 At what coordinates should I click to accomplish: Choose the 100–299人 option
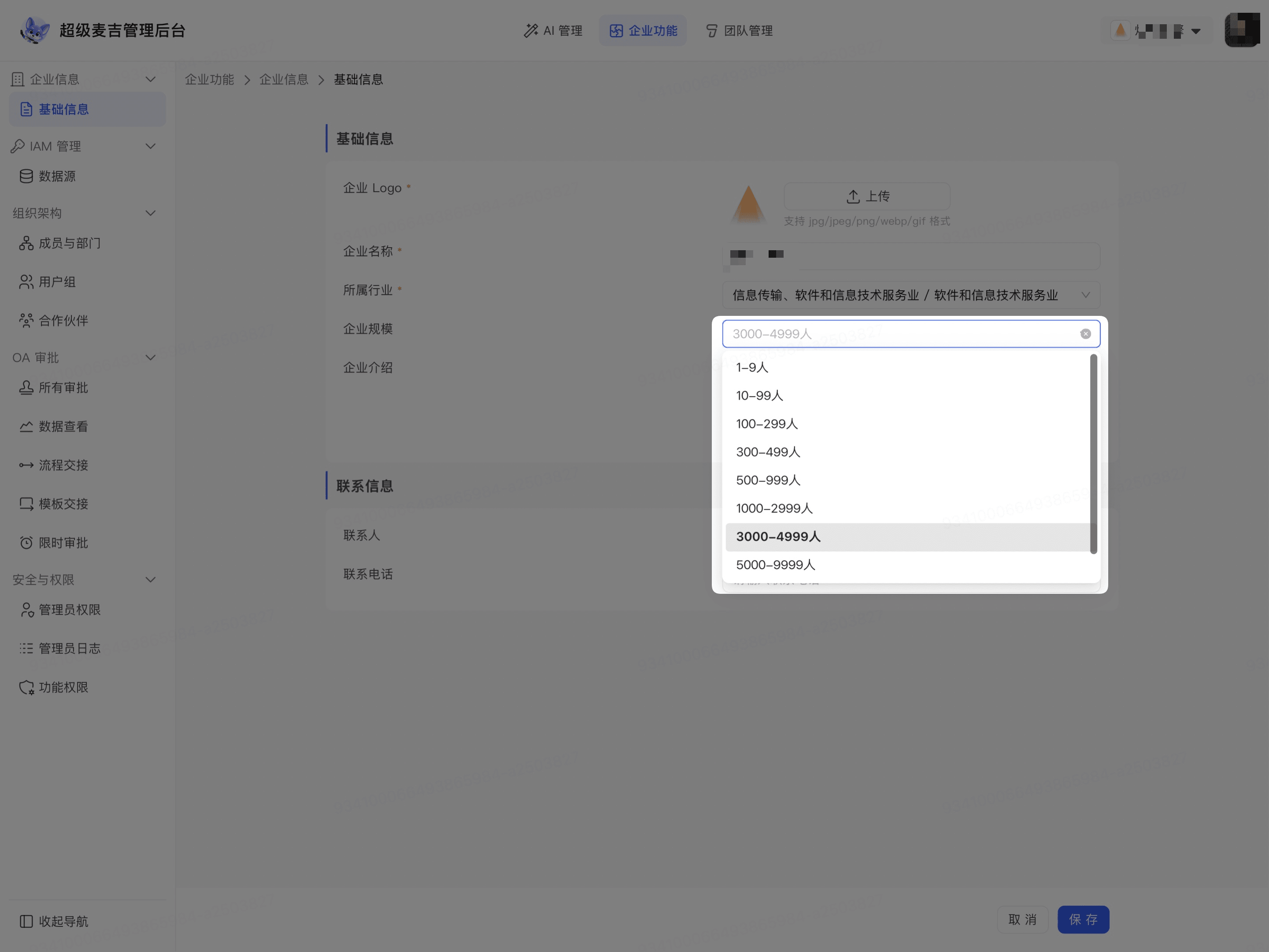907,424
